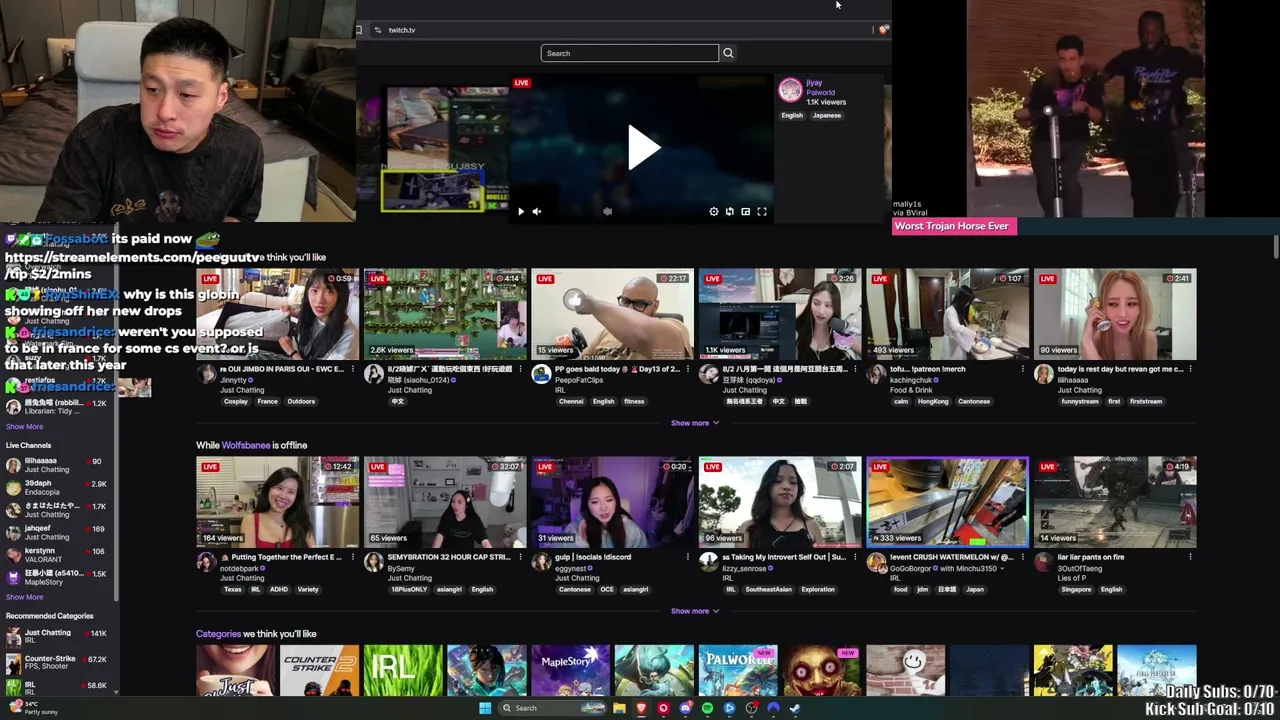Open the MapleStory category card
The image size is (1280, 720).
570,671
